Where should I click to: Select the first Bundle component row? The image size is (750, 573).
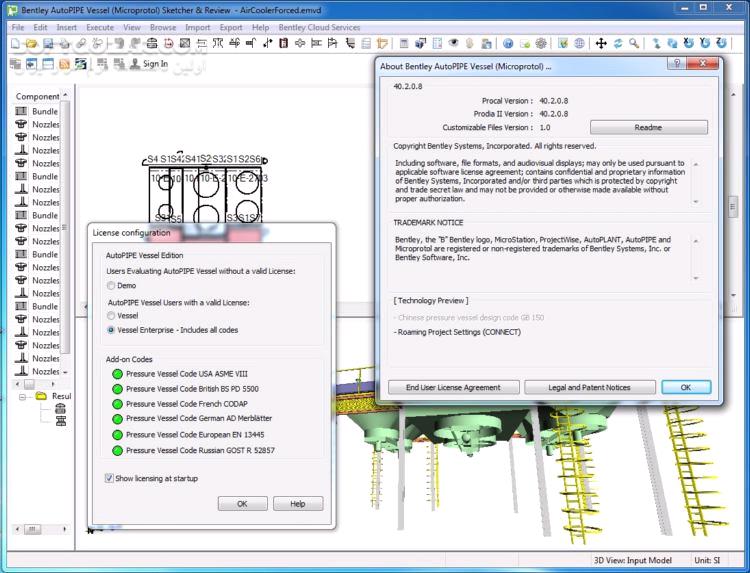(37, 111)
